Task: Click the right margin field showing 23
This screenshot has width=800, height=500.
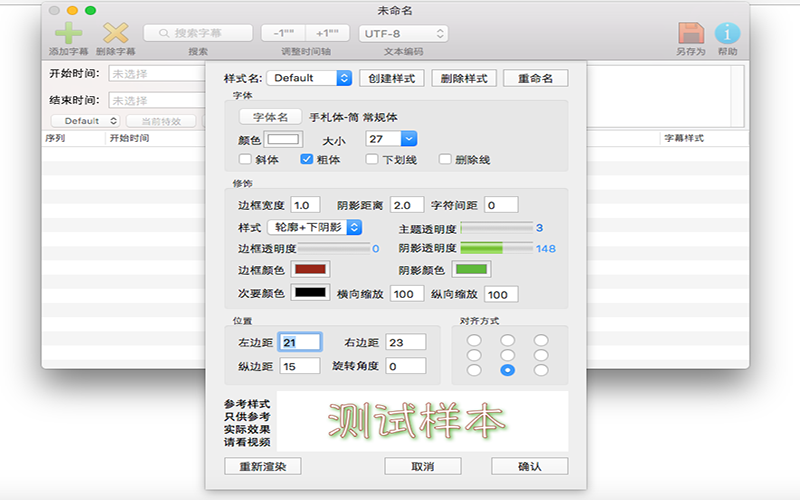Action: (406, 342)
